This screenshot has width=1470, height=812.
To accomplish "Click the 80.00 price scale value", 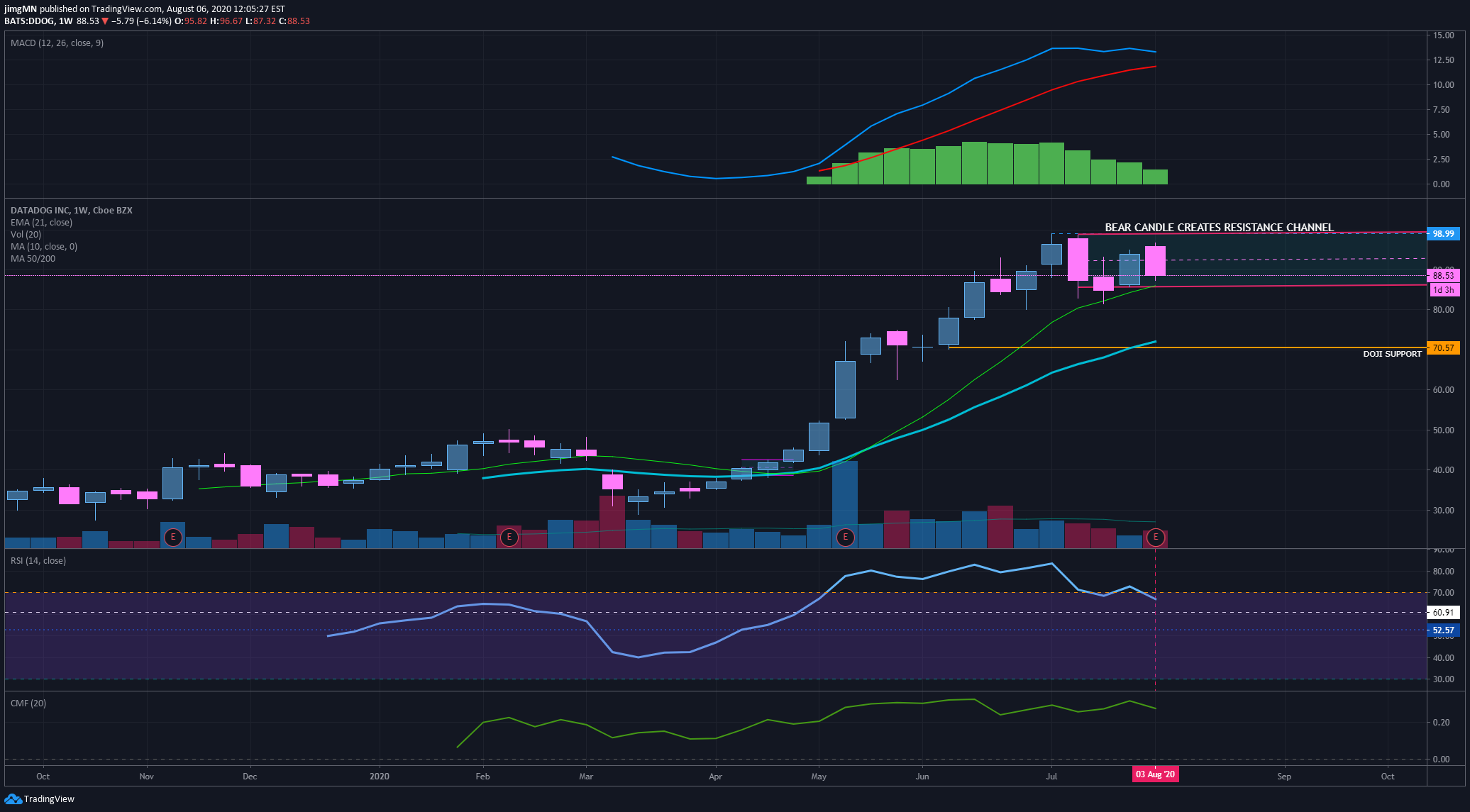I will [x=1442, y=310].
